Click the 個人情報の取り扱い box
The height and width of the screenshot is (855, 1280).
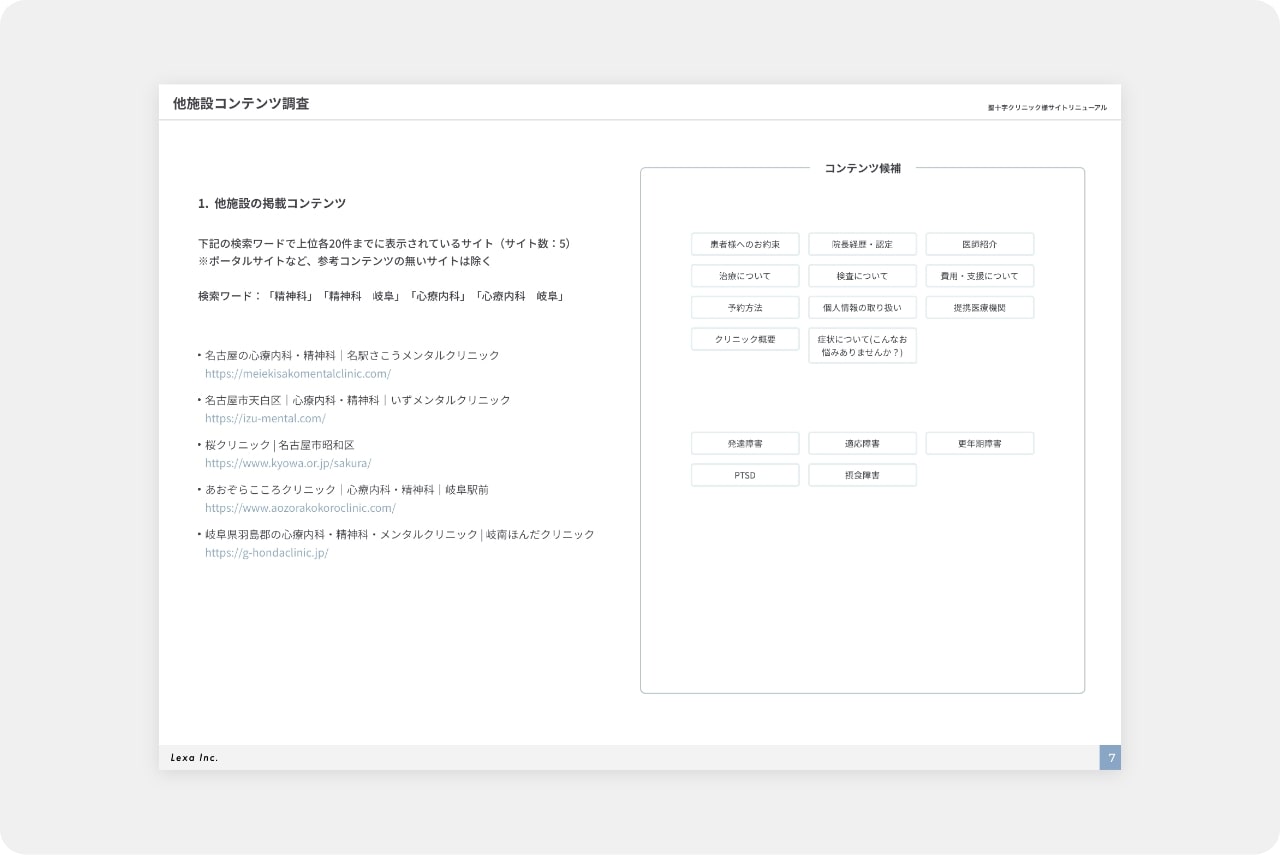click(862, 308)
